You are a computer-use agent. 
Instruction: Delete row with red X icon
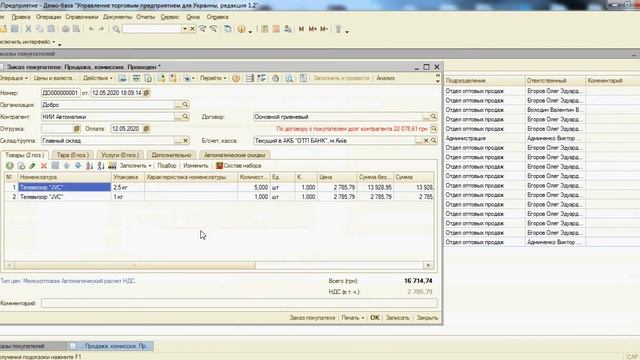[44, 166]
